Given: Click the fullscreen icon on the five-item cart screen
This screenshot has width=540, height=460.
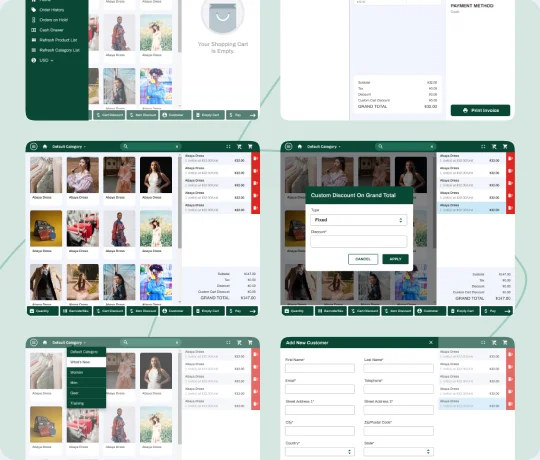Looking at the screenshot, I should point(228,147).
